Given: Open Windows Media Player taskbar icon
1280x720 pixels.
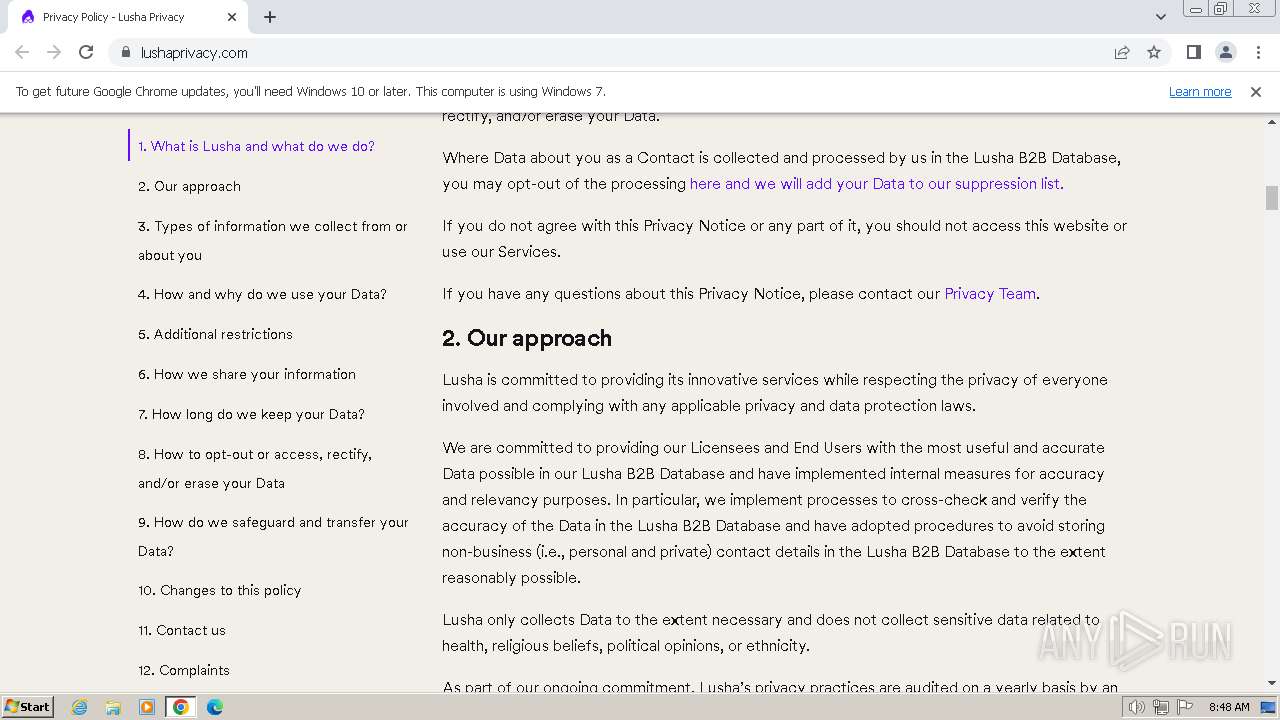Looking at the screenshot, I should click(x=147, y=707).
